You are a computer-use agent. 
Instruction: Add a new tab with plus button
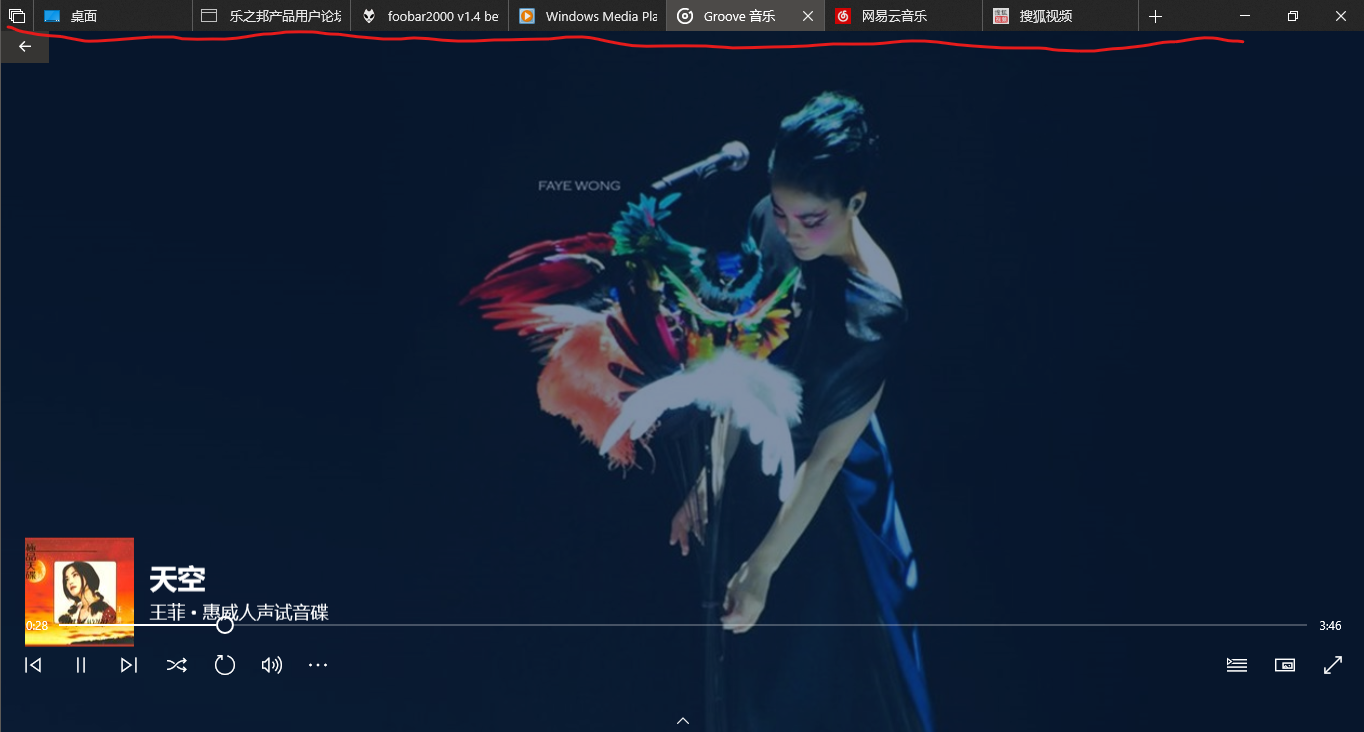click(x=1155, y=16)
